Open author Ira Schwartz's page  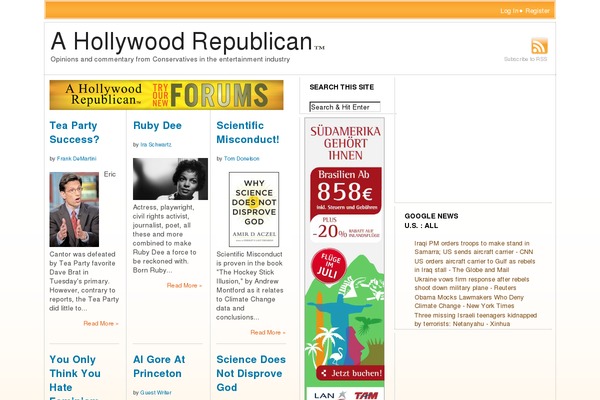156,145
